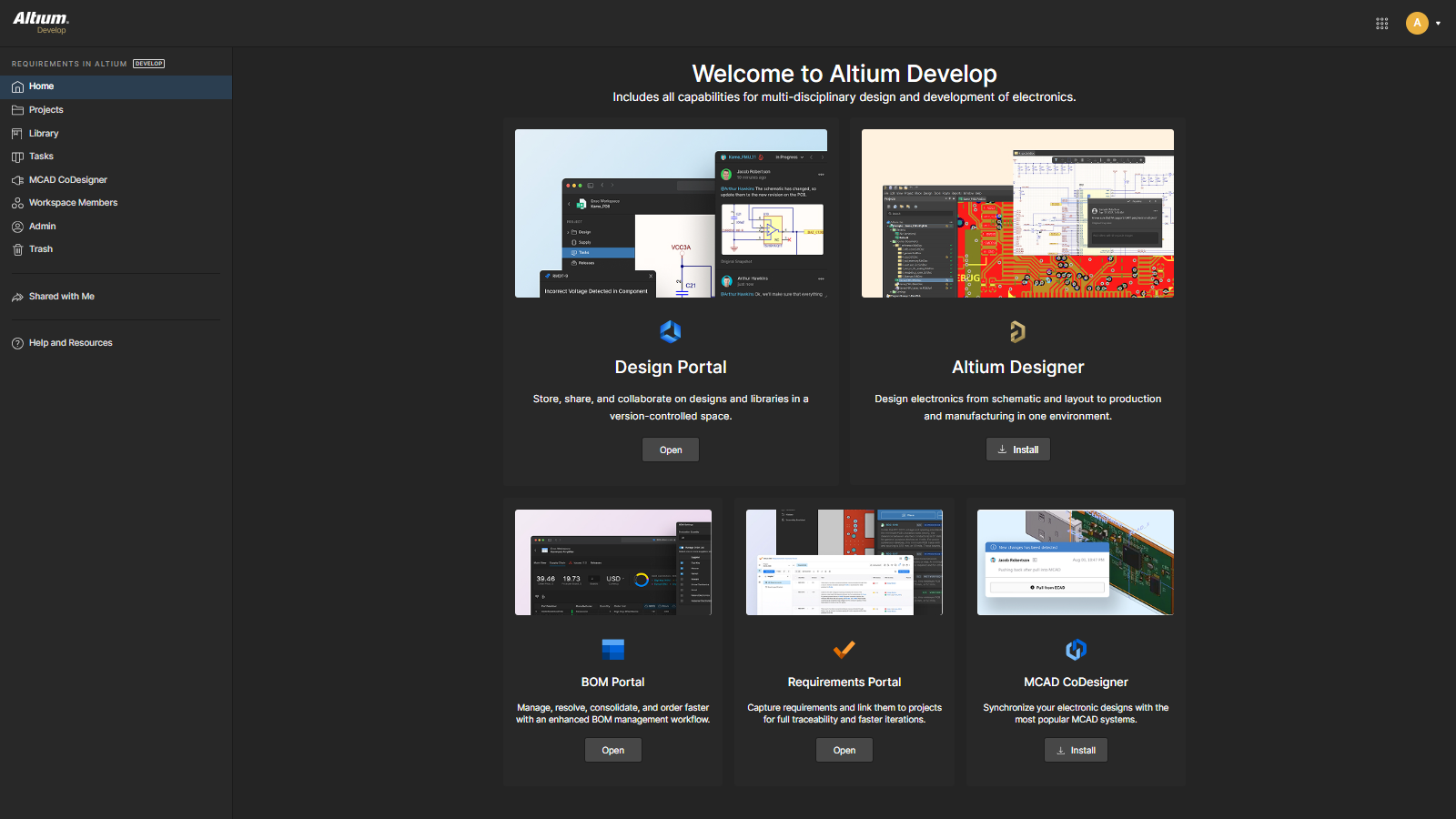Click the Tasks sidebar icon
Image resolution: width=1456 pixels, height=819 pixels.
click(x=17, y=157)
